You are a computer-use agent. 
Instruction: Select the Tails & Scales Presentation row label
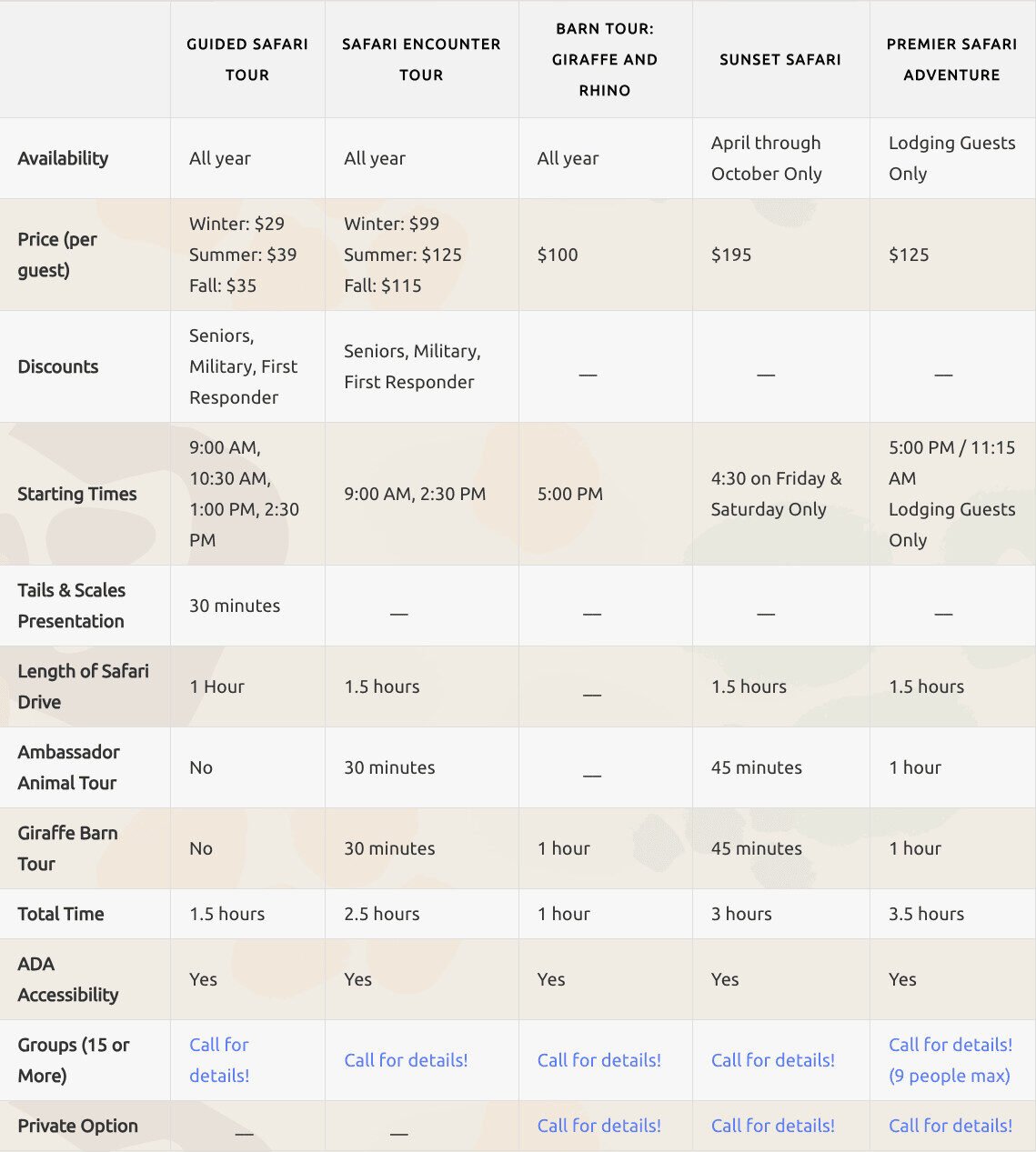(71, 606)
